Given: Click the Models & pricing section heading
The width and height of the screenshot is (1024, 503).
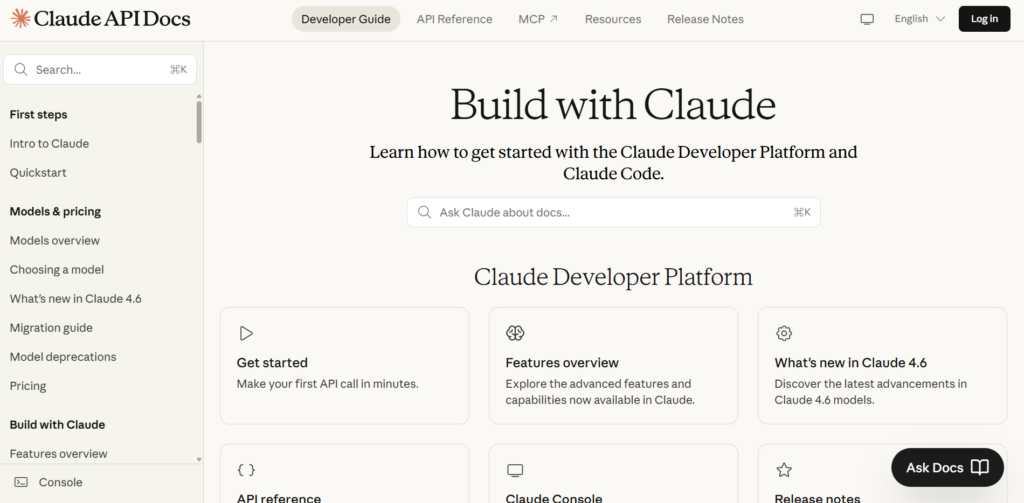Looking at the screenshot, I should (56, 211).
